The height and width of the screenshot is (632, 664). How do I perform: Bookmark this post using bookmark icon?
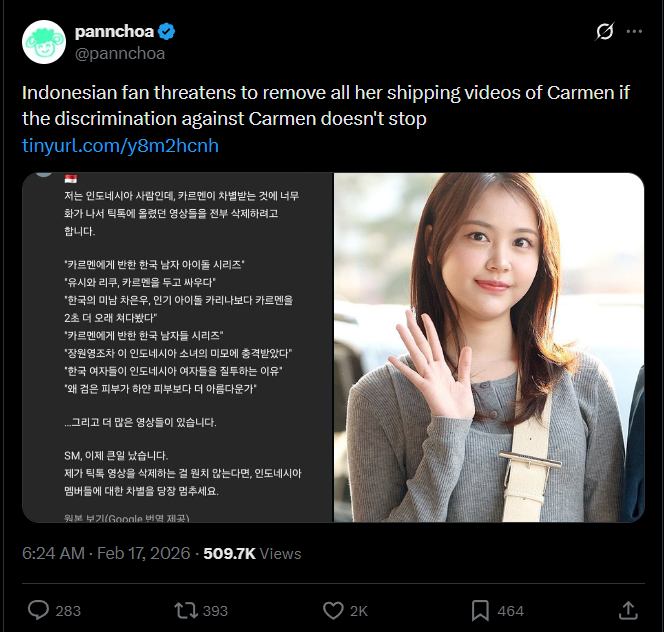tap(480, 610)
